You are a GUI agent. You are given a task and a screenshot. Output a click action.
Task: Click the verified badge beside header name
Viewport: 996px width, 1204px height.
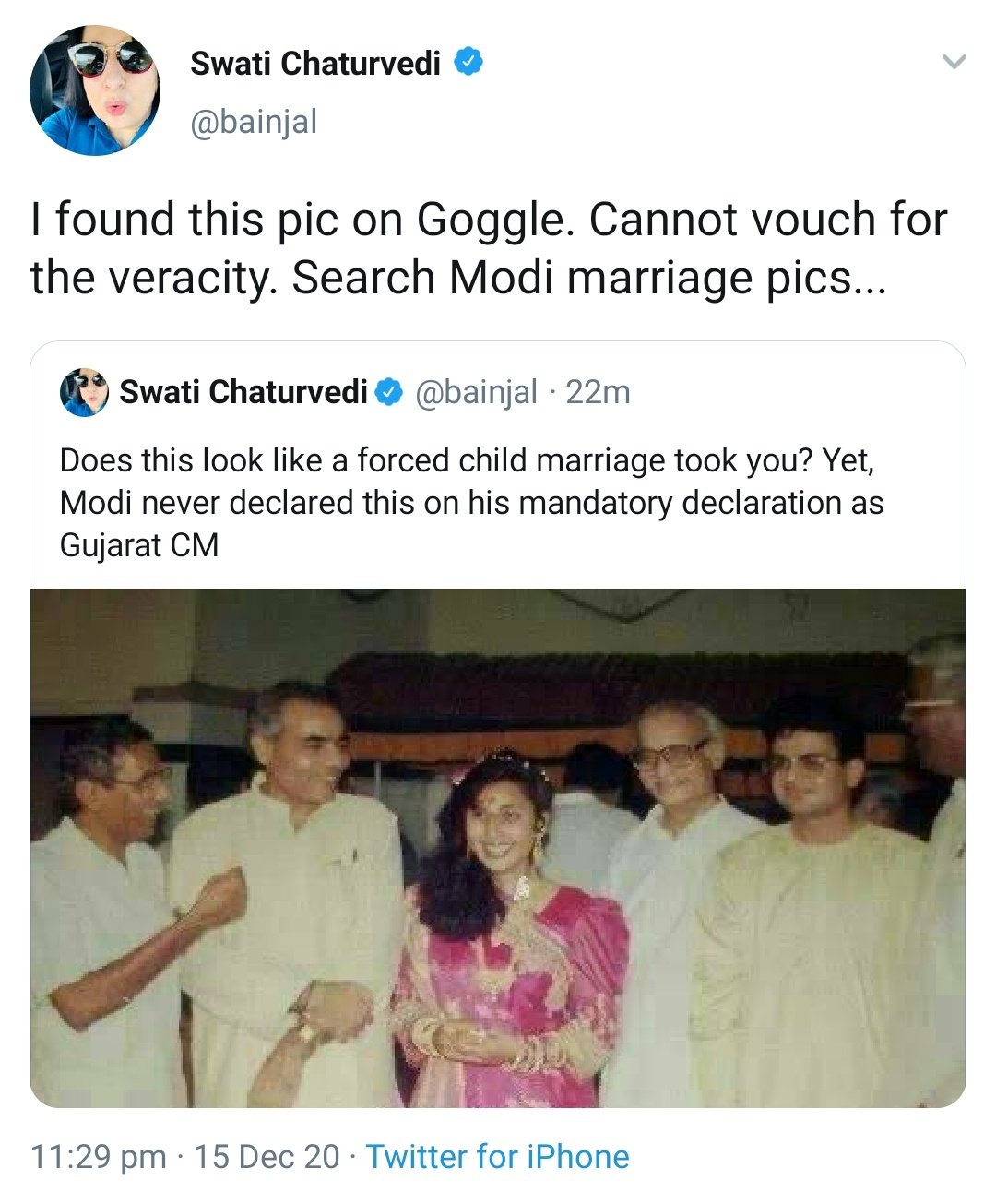pos(469,63)
